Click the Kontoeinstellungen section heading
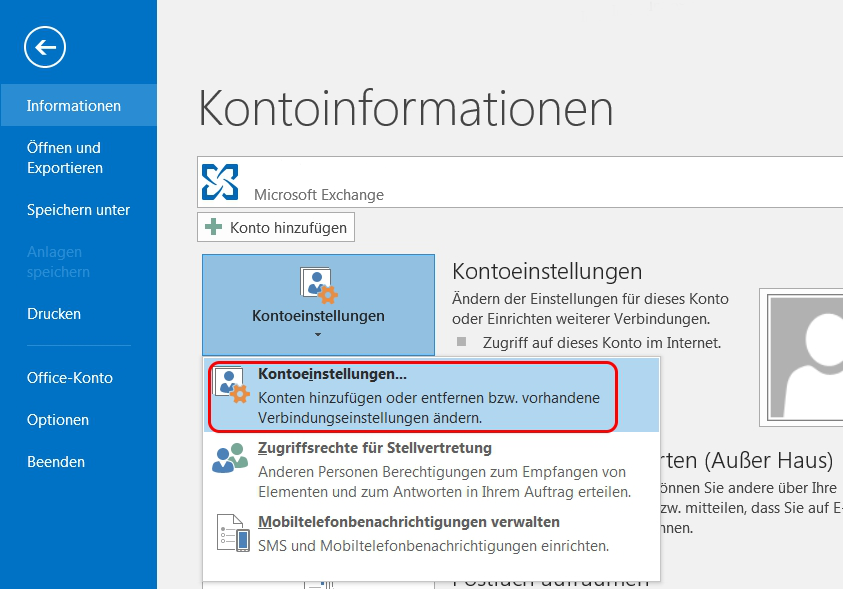This screenshot has height=589, width=843. [547, 271]
